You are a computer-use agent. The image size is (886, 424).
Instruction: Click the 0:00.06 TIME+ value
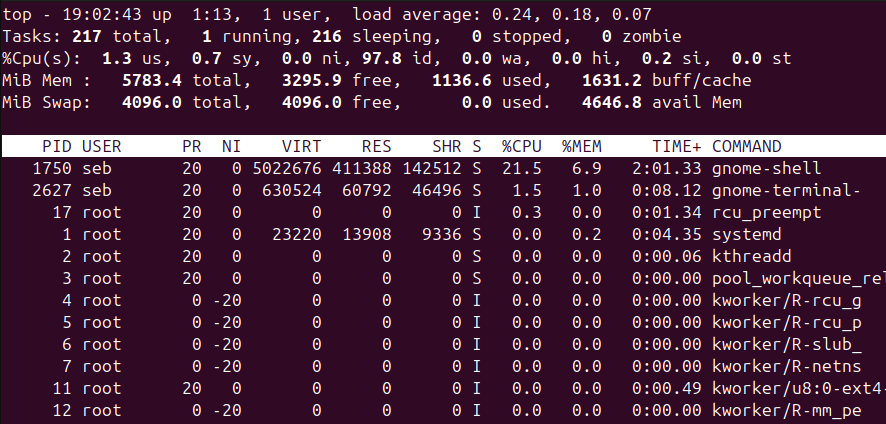[x=667, y=257]
